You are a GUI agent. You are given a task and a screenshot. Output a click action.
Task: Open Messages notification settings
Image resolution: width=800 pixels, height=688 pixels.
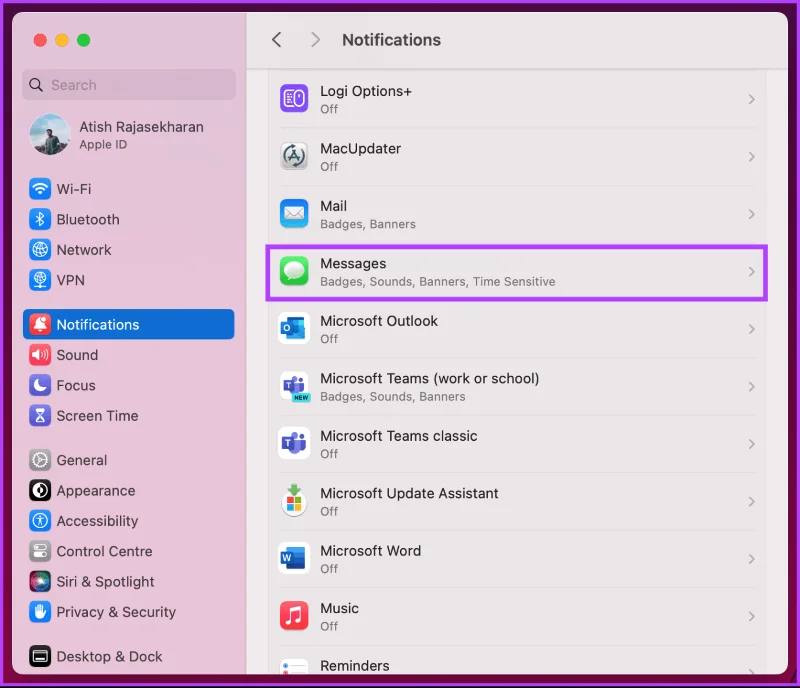click(516, 273)
